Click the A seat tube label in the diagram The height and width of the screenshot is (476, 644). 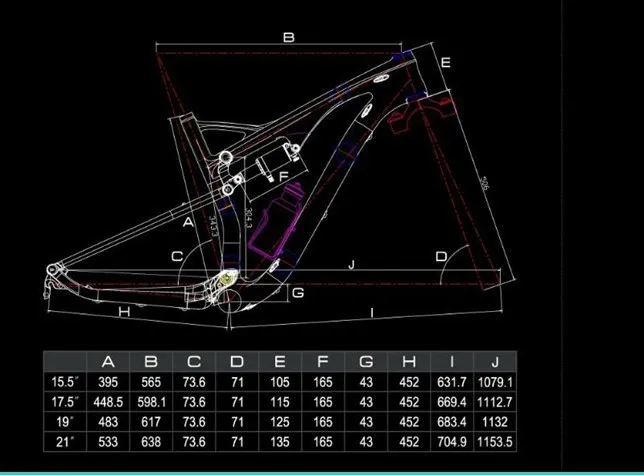click(x=188, y=222)
